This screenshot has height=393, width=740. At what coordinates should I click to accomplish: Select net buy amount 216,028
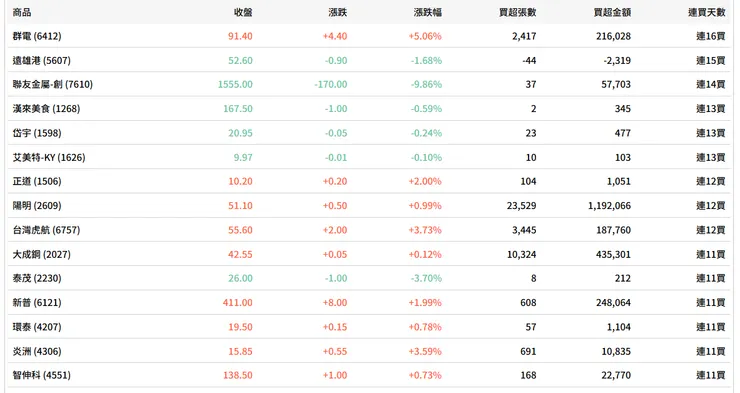click(x=614, y=36)
